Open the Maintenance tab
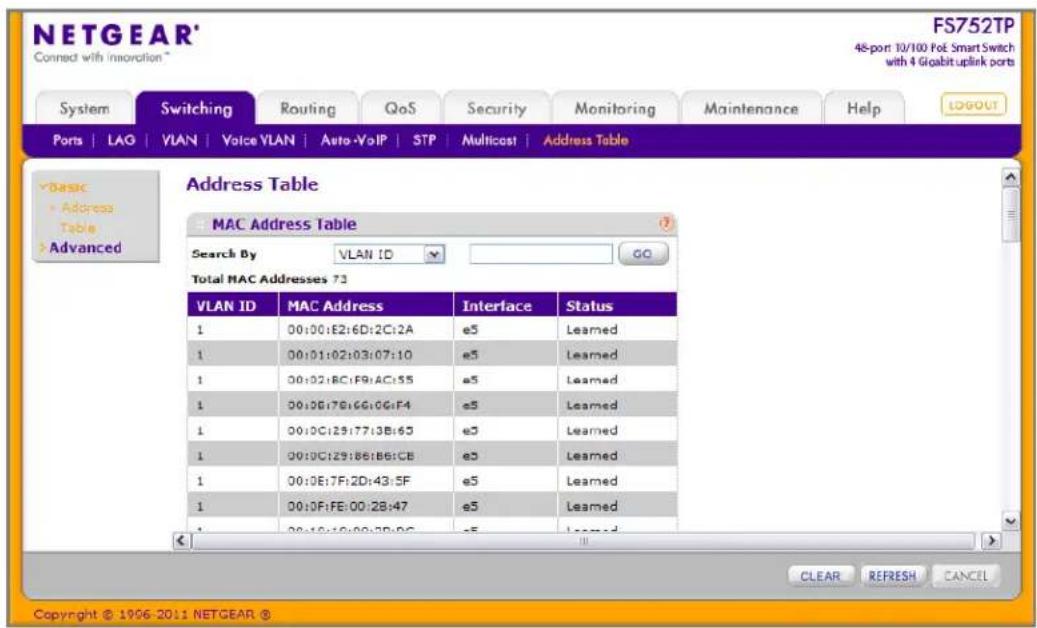 [x=751, y=108]
